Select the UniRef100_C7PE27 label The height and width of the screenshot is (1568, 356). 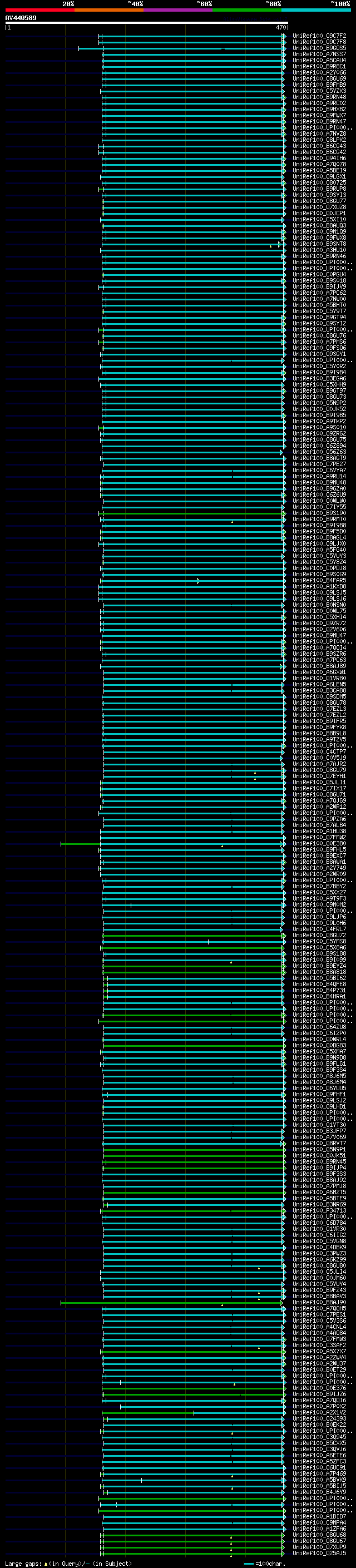(x=319, y=464)
